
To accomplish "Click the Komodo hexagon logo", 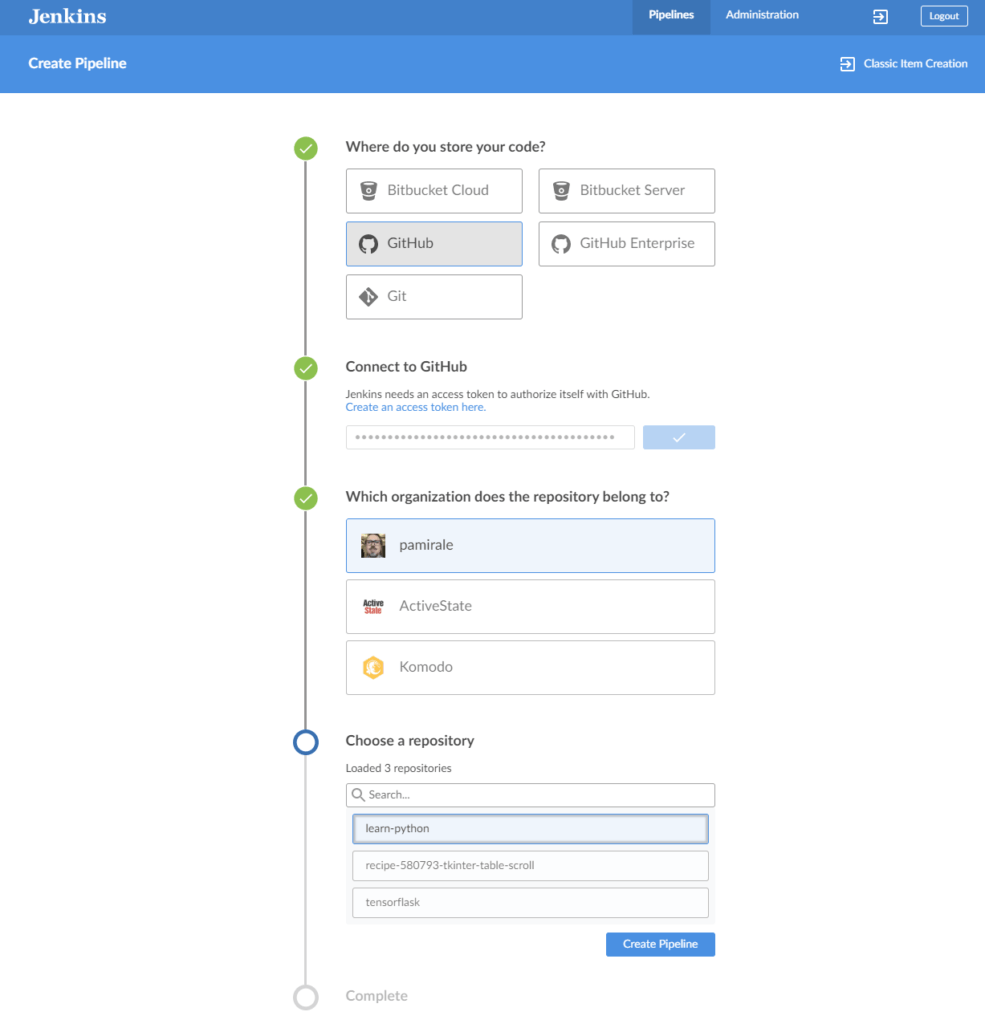I will pos(373,667).
